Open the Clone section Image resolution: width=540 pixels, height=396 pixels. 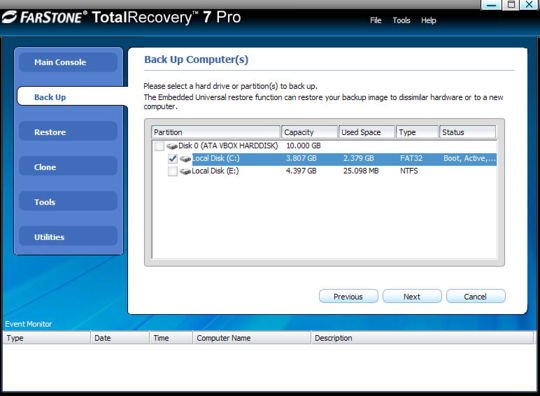coord(68,167)
